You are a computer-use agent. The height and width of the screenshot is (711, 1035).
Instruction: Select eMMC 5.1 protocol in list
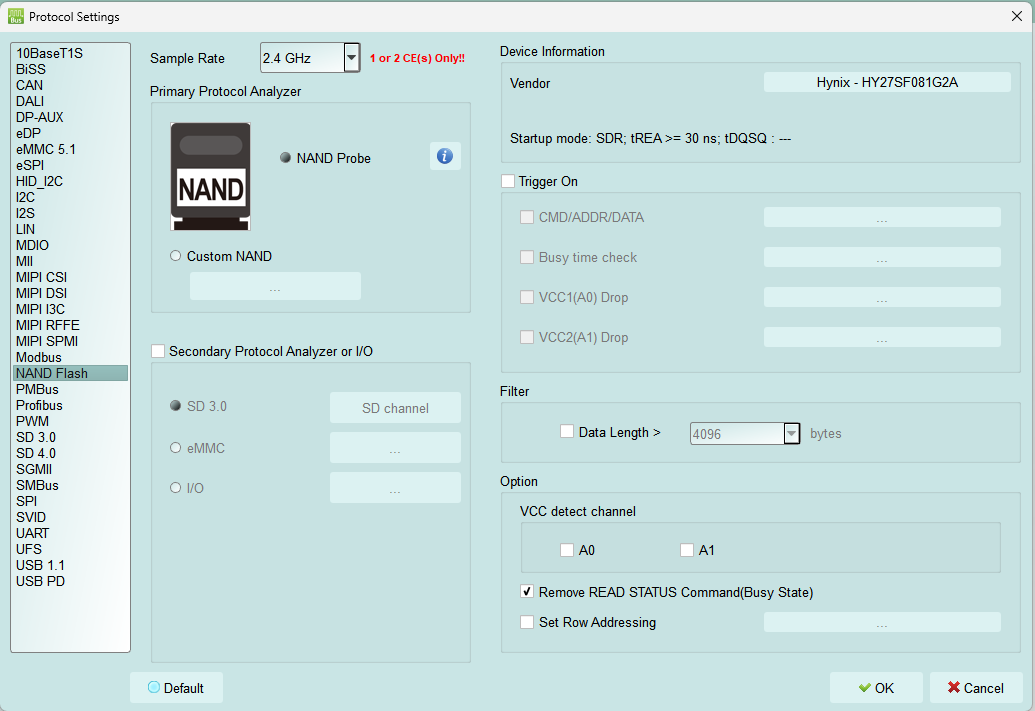tap(71, 149)
